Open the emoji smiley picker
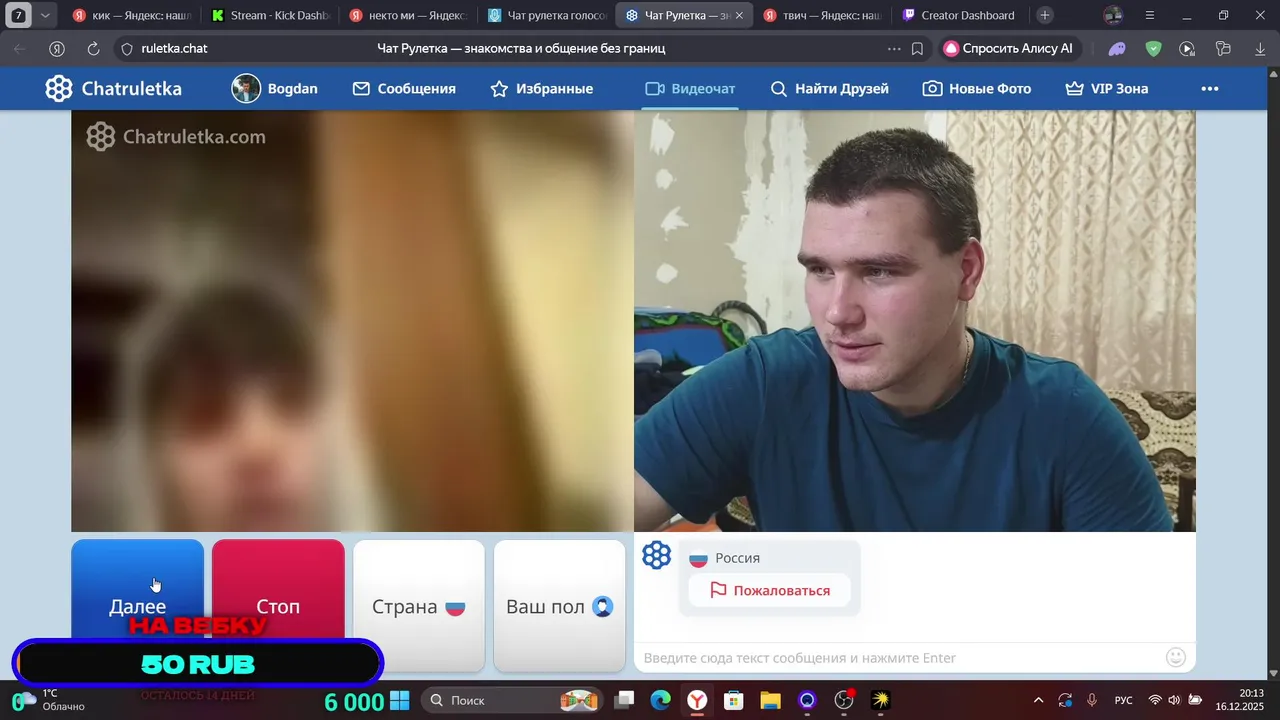 (1176, 657)
